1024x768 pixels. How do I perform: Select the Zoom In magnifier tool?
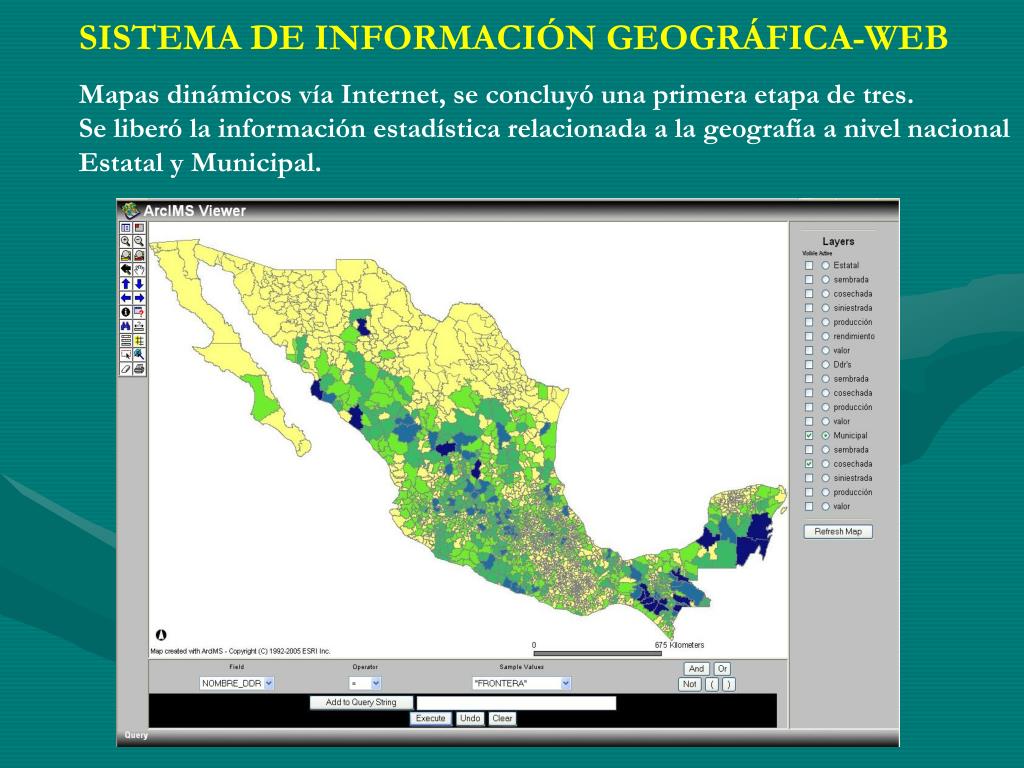126,242
